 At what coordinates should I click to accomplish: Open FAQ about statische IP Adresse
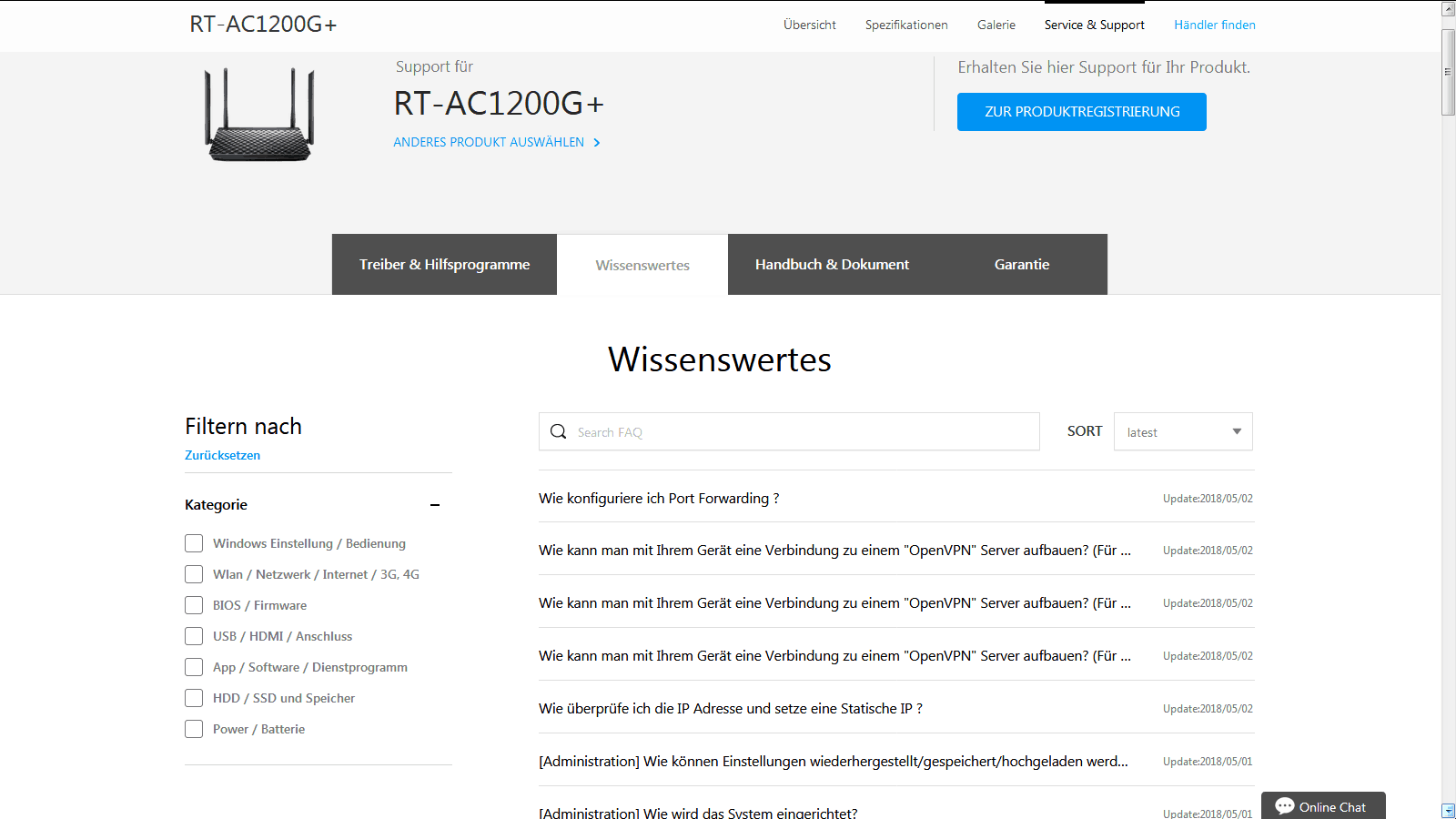(x=731, y=708)
